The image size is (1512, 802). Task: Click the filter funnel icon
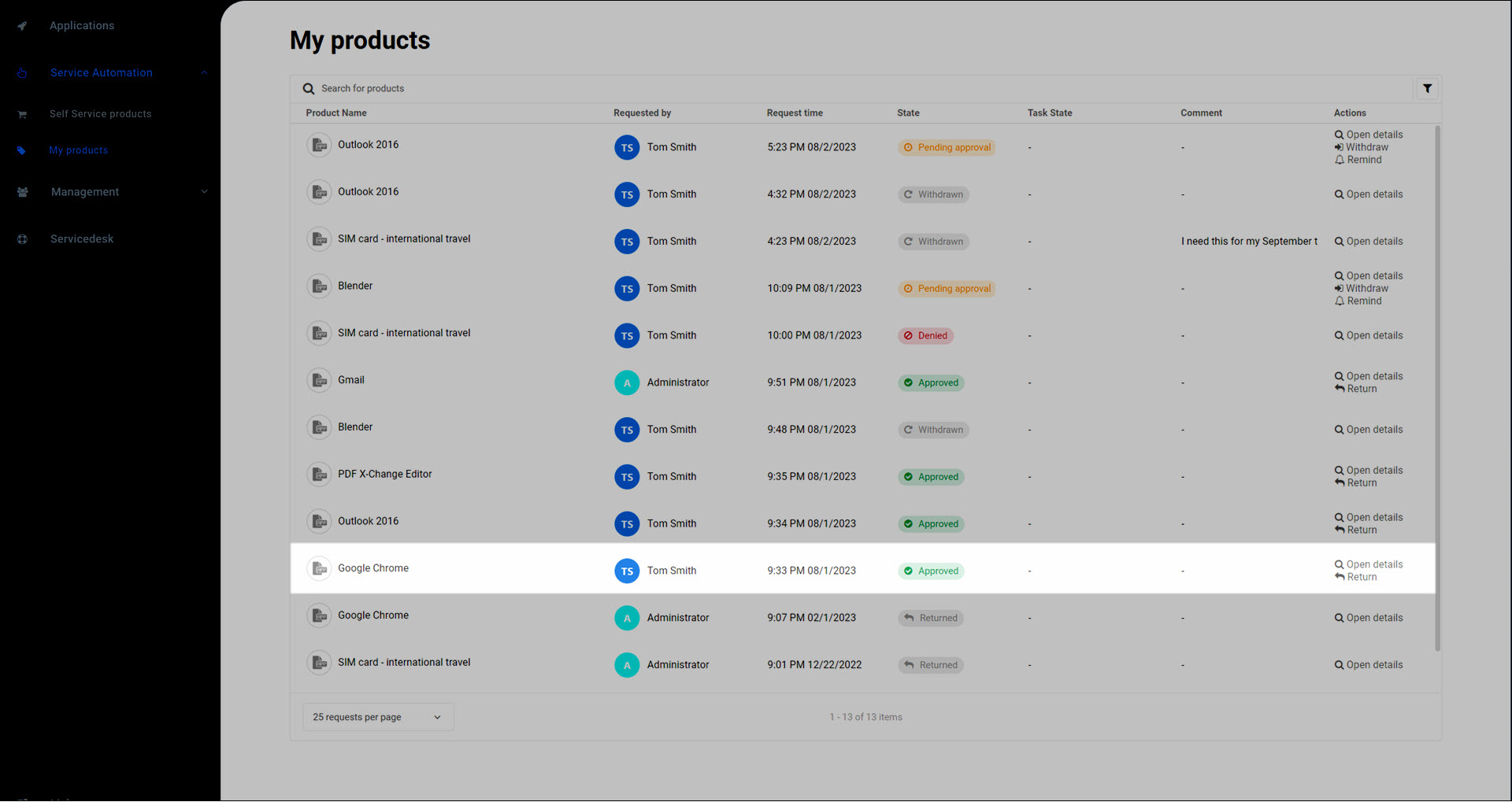(x=1427, y=89)
